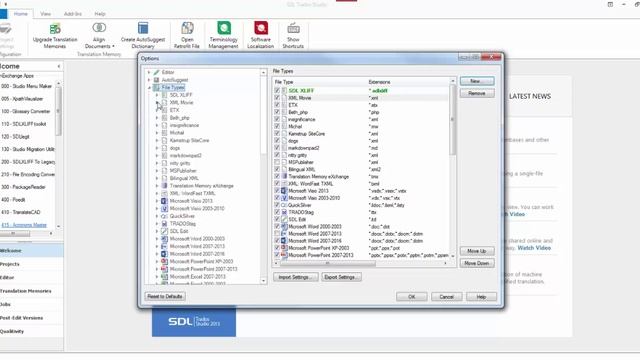Image resolution: width=640 pixels, height=360 pixels.
Task: Enable the Microsoft Word 2007-2013 checkbox
Action: point(277,233)
